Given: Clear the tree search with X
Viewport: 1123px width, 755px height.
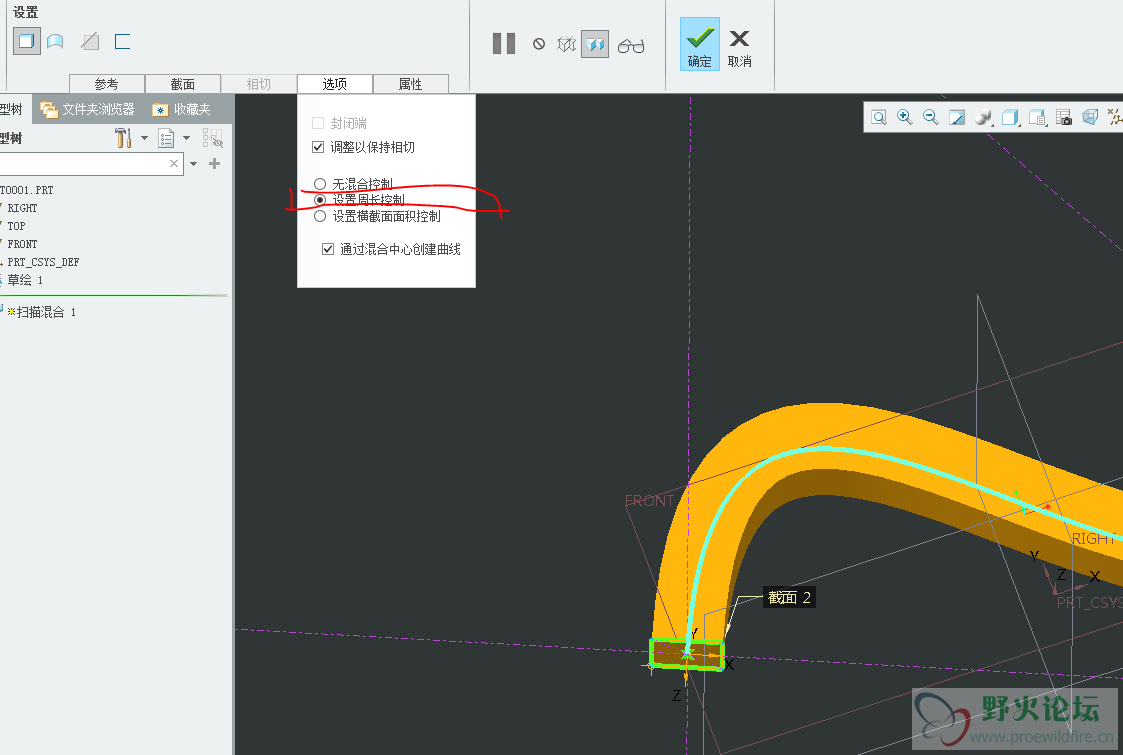Looking at the screenshot, I should (x=174, y=164).
